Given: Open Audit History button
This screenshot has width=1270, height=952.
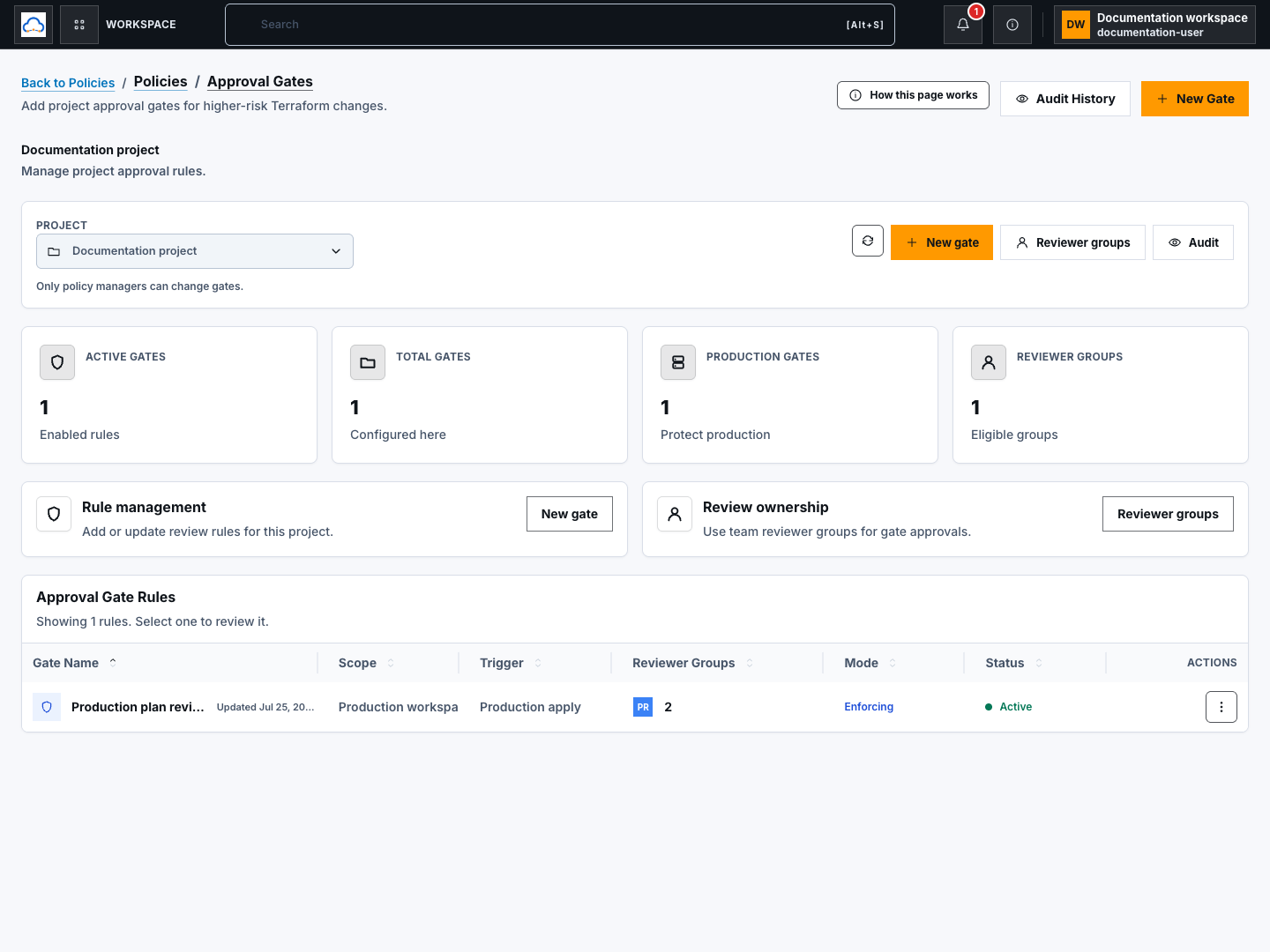Looking at the screenshot, I should pyautogui.click(x=1065, y=99).
